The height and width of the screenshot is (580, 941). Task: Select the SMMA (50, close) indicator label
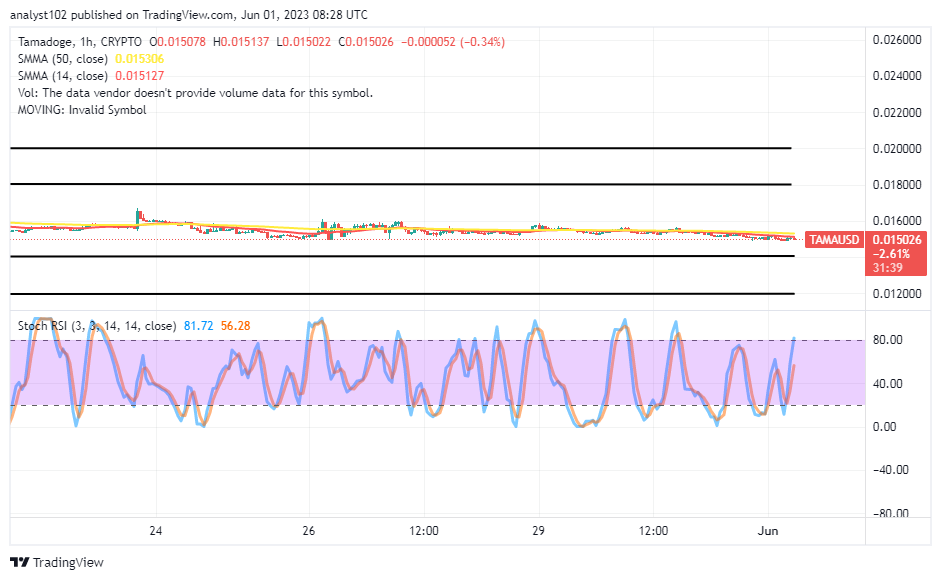(63, 59)
